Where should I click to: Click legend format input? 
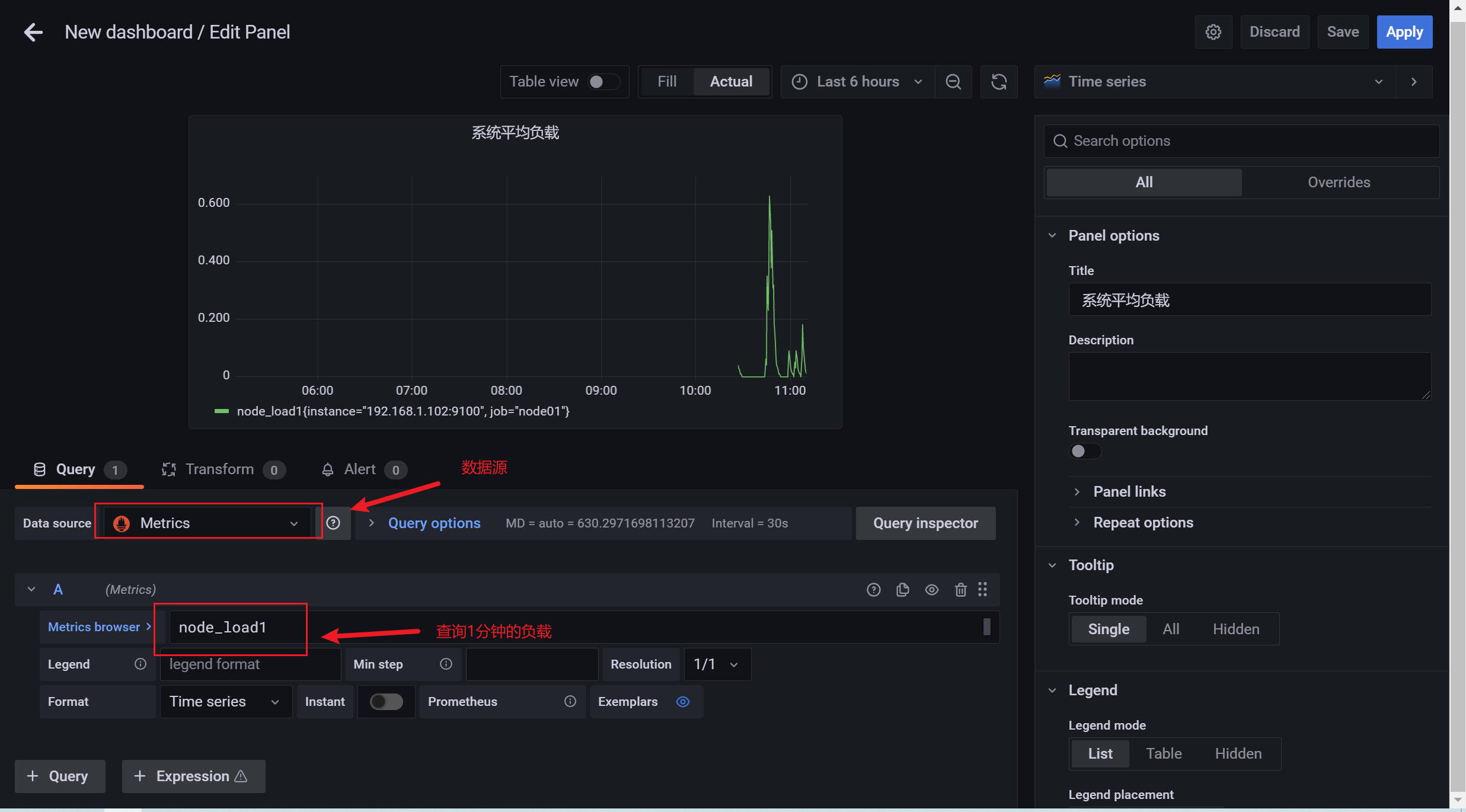pos(250,664)
